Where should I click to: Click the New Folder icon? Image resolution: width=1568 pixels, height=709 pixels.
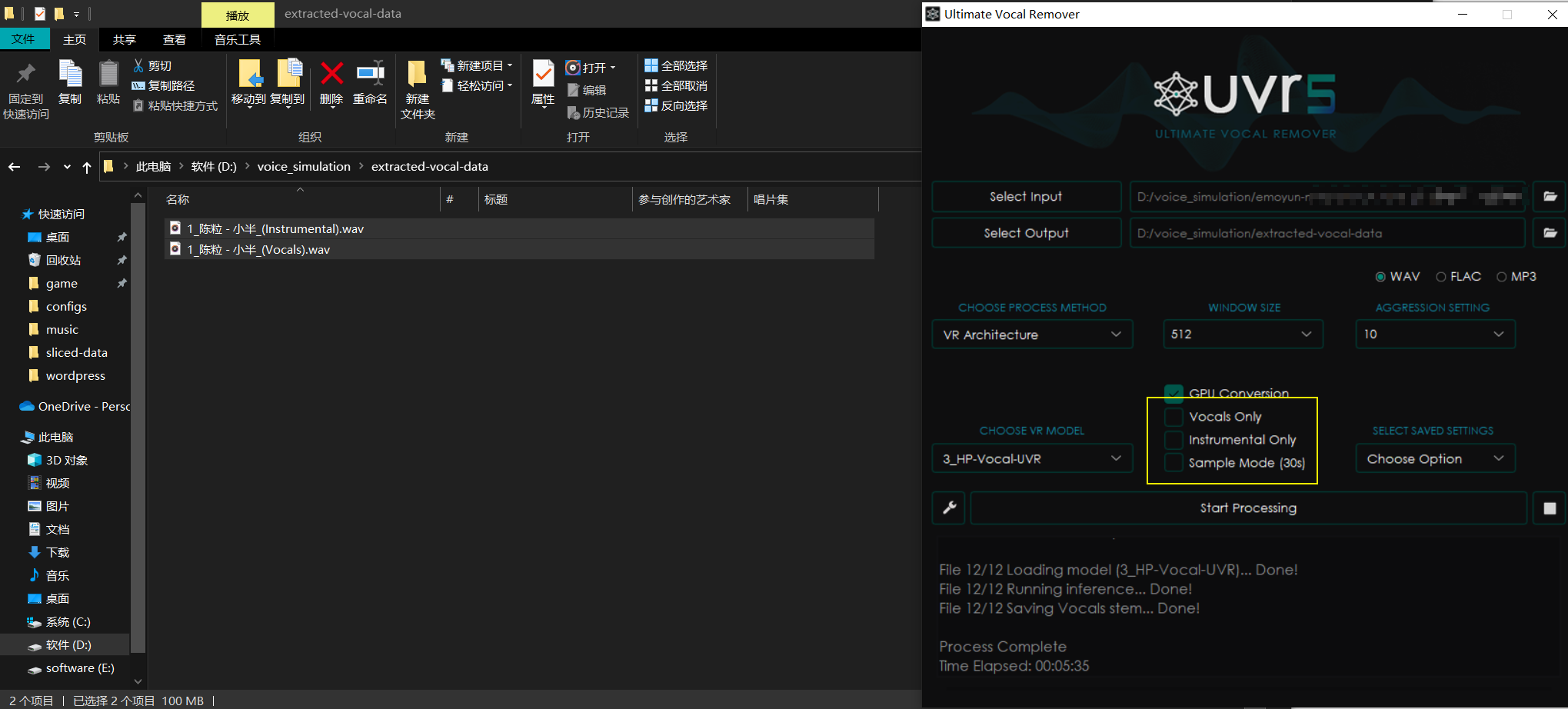point(417,75)
